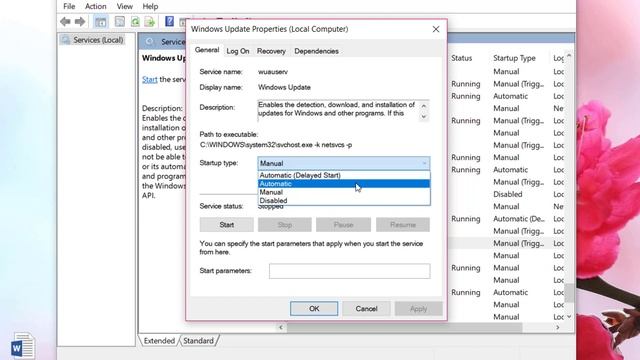Toggle the Show/Hide Console Tree toolbar icon
This screenshot has width=640, height=360.
(x=100, y=22)
